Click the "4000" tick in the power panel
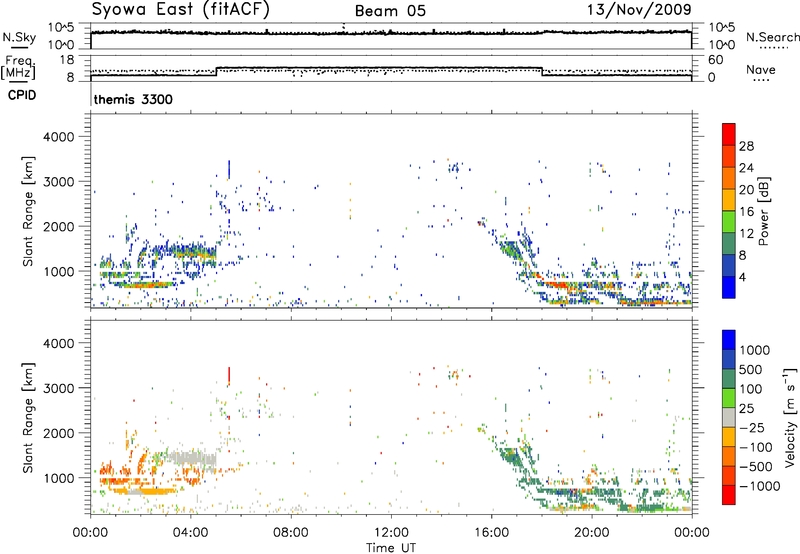The width and height of the screenshot is (800, 554). (58, 137)
